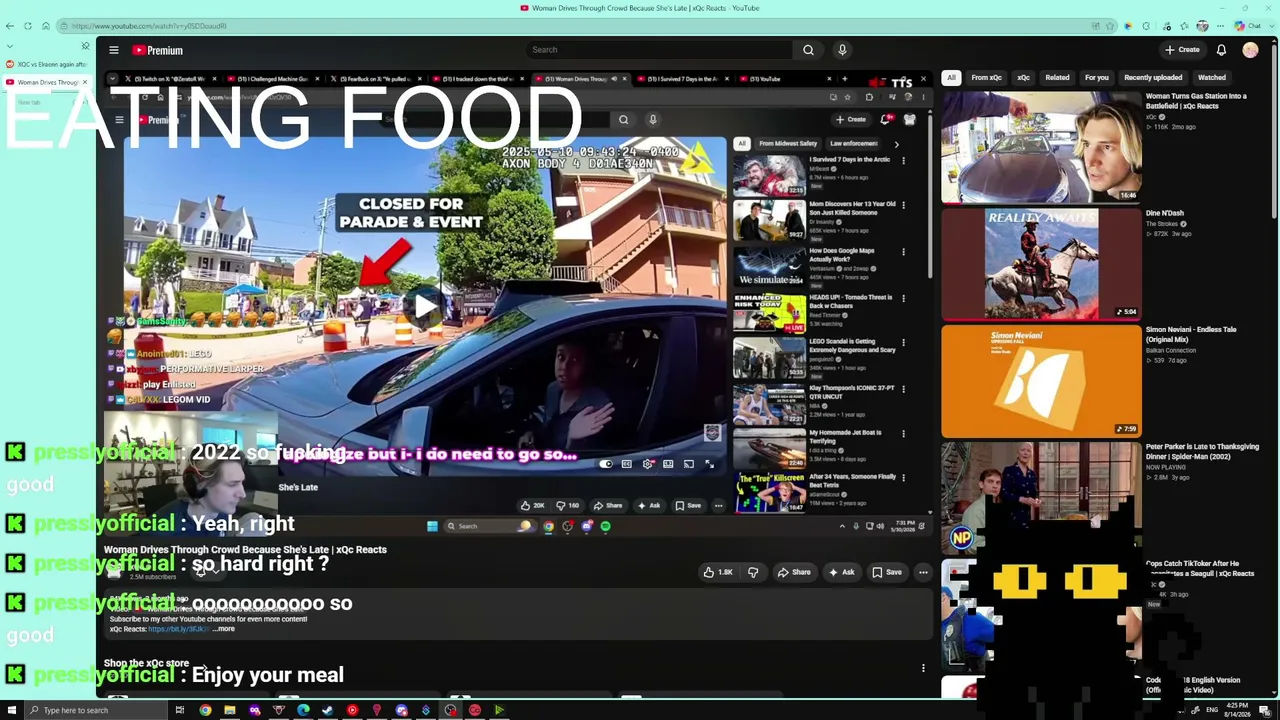Open the Edge profile avatar

pyautogui.click(x=1202, y=26)
